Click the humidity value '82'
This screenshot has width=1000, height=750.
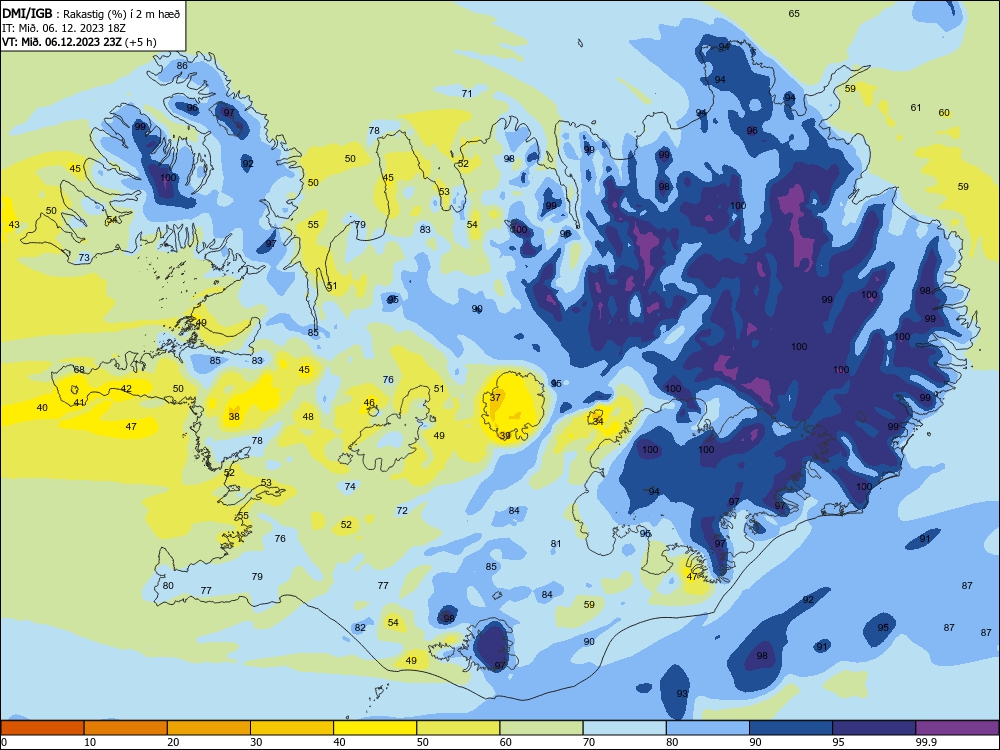[x=360, y=628]
